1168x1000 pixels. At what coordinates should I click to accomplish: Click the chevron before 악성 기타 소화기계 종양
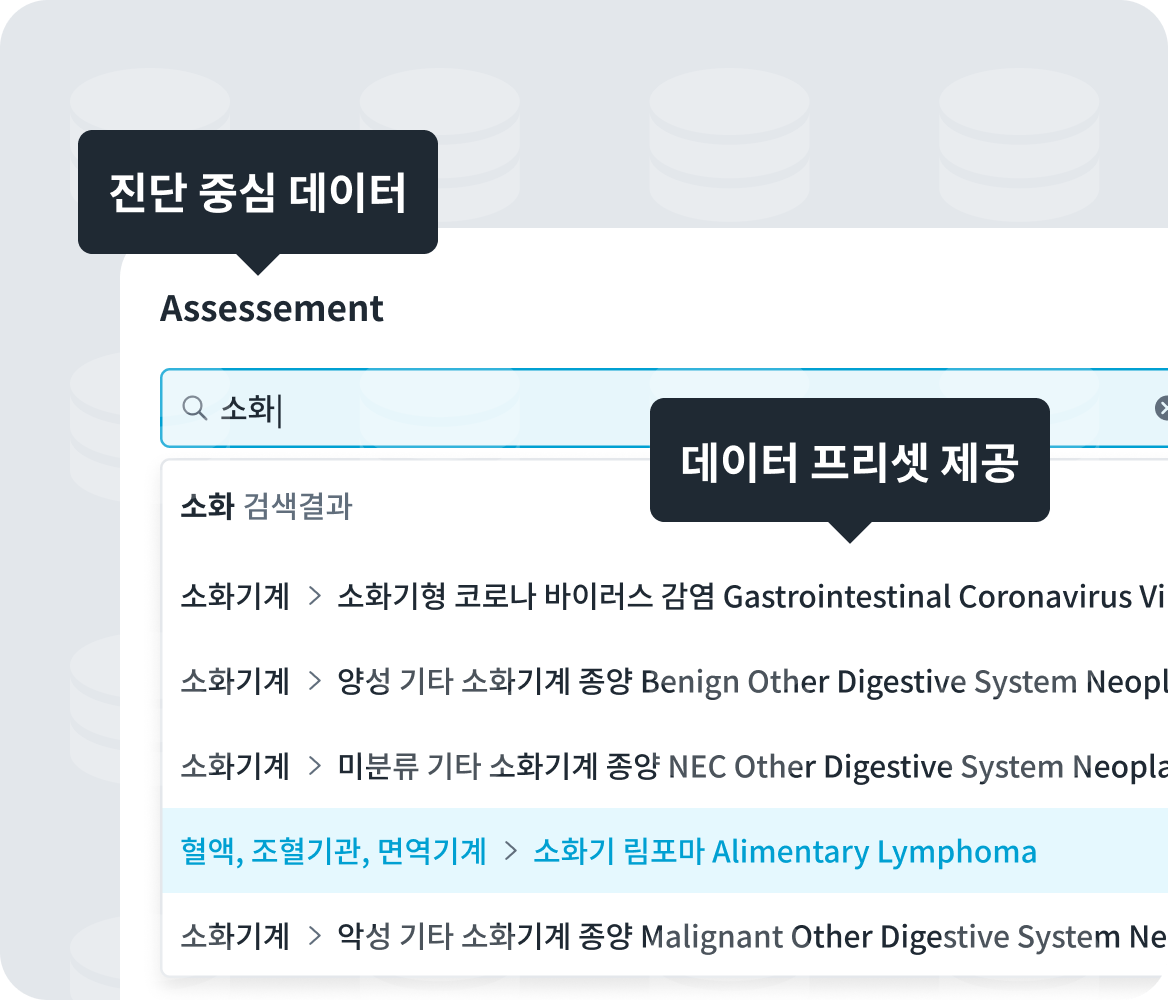[314, 937]
